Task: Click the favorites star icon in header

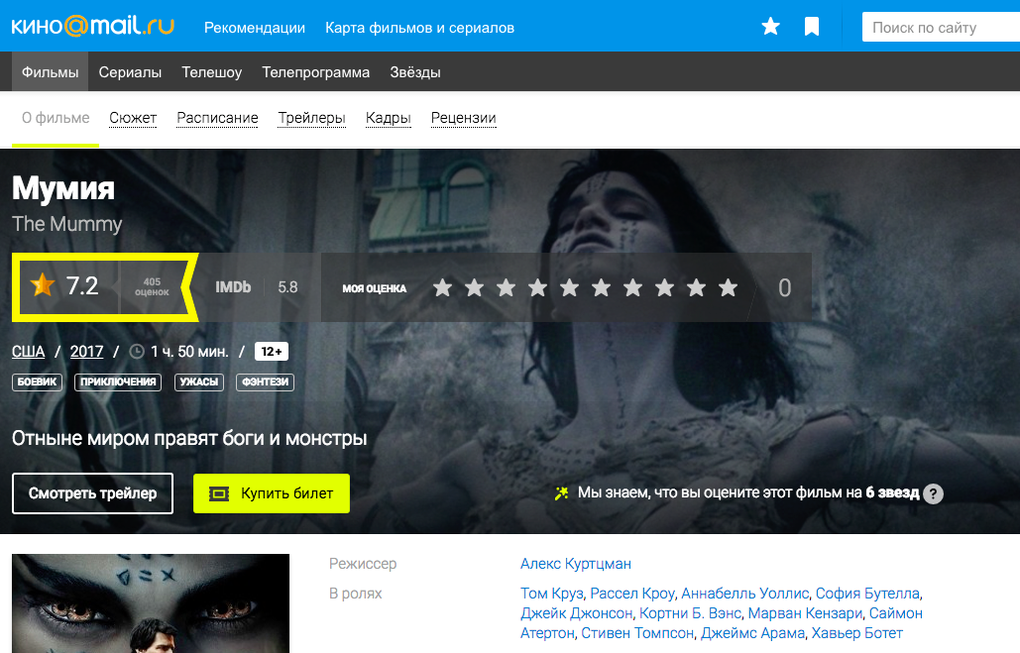Action: 771,26
